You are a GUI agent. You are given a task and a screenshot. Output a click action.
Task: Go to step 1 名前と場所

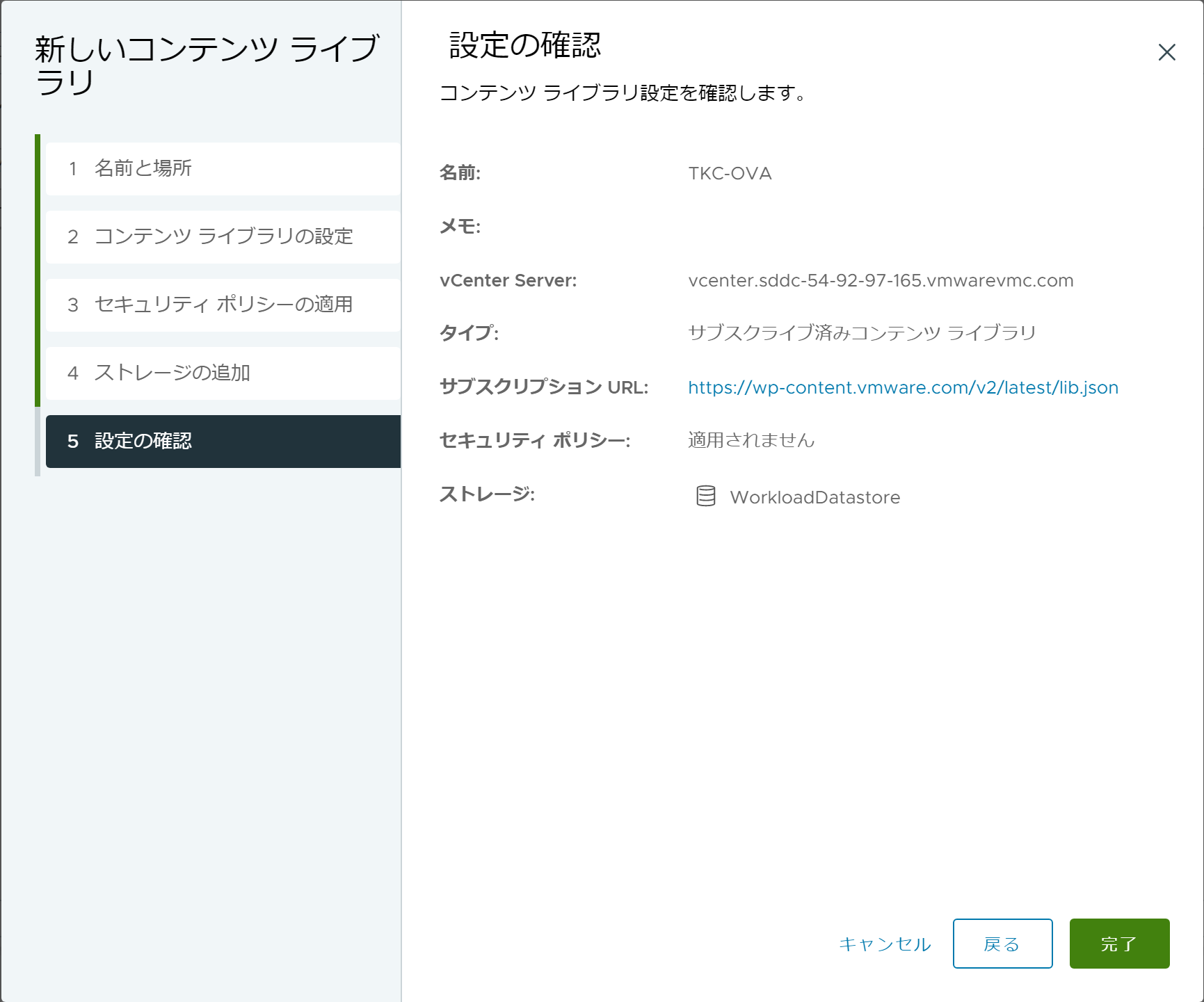pyautogui.click(x=223, y=168)
